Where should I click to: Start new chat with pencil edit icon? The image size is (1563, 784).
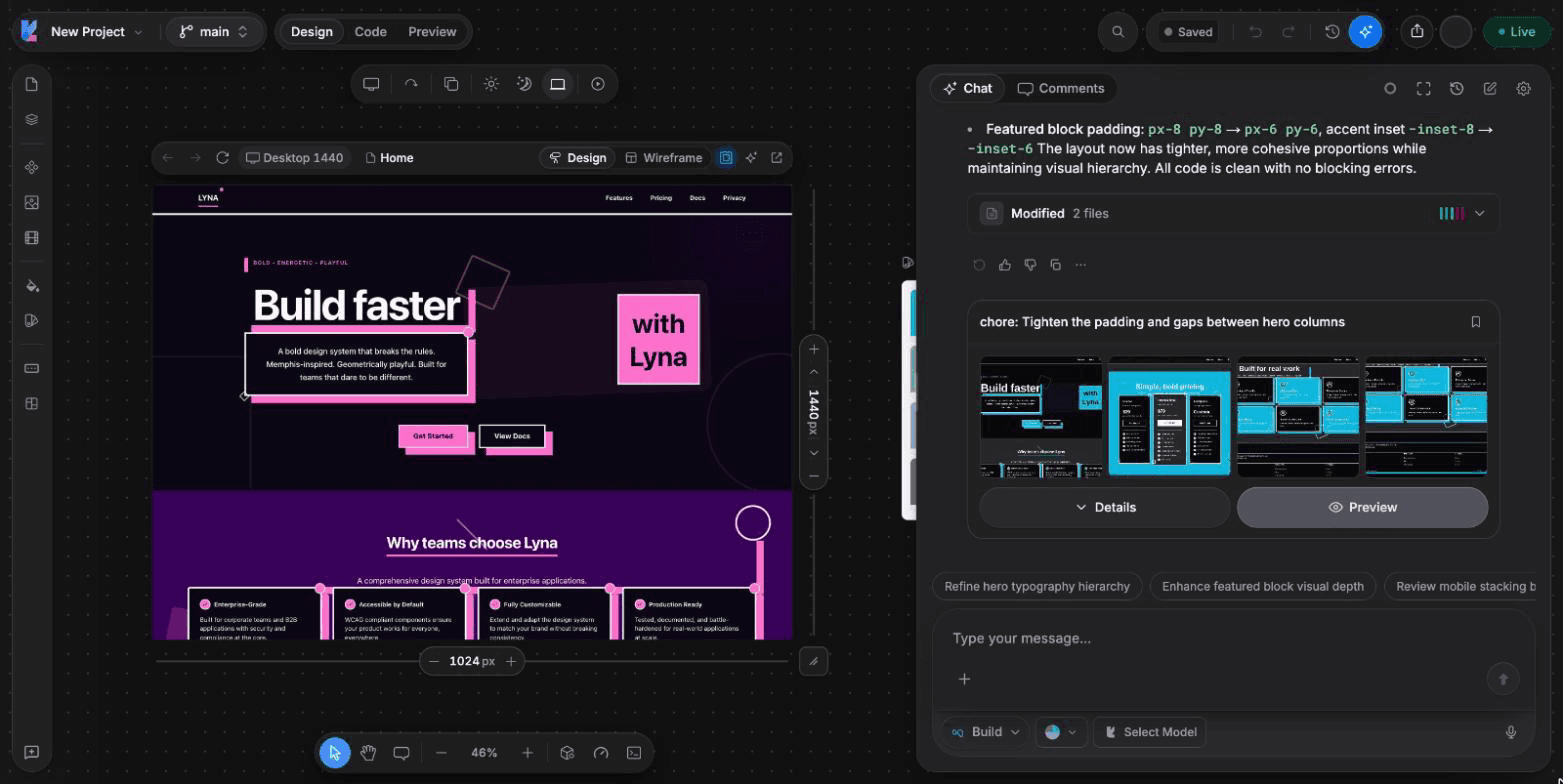1490,88
